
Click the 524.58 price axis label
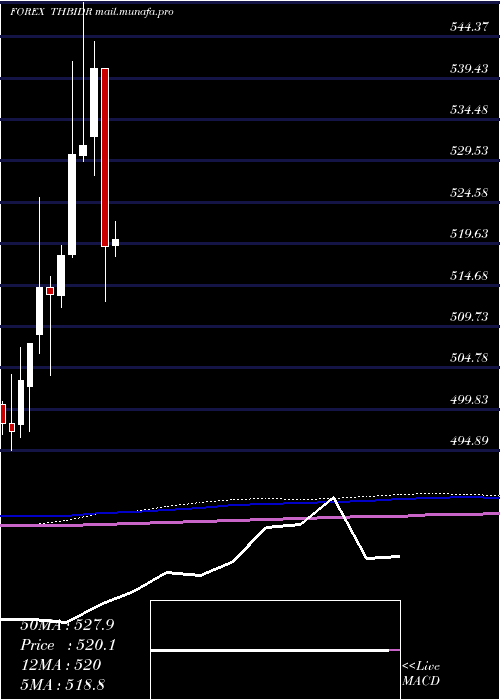469,193
